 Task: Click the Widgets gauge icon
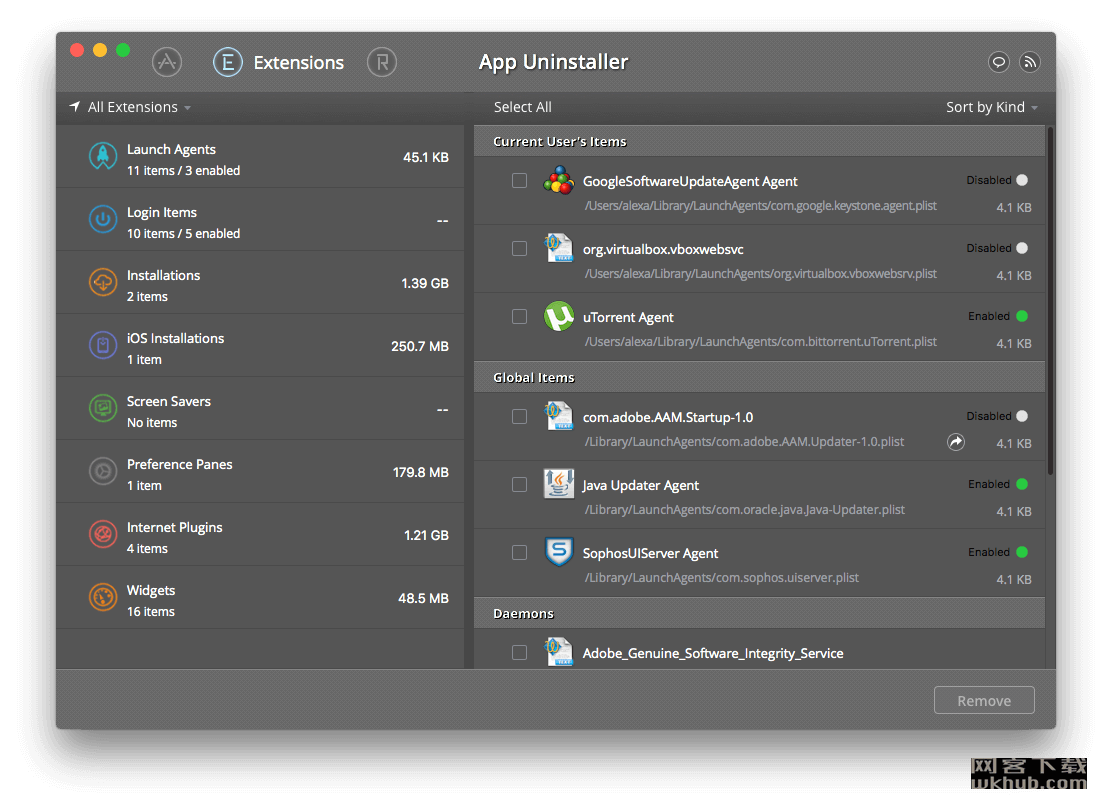[x=103, y=597]
